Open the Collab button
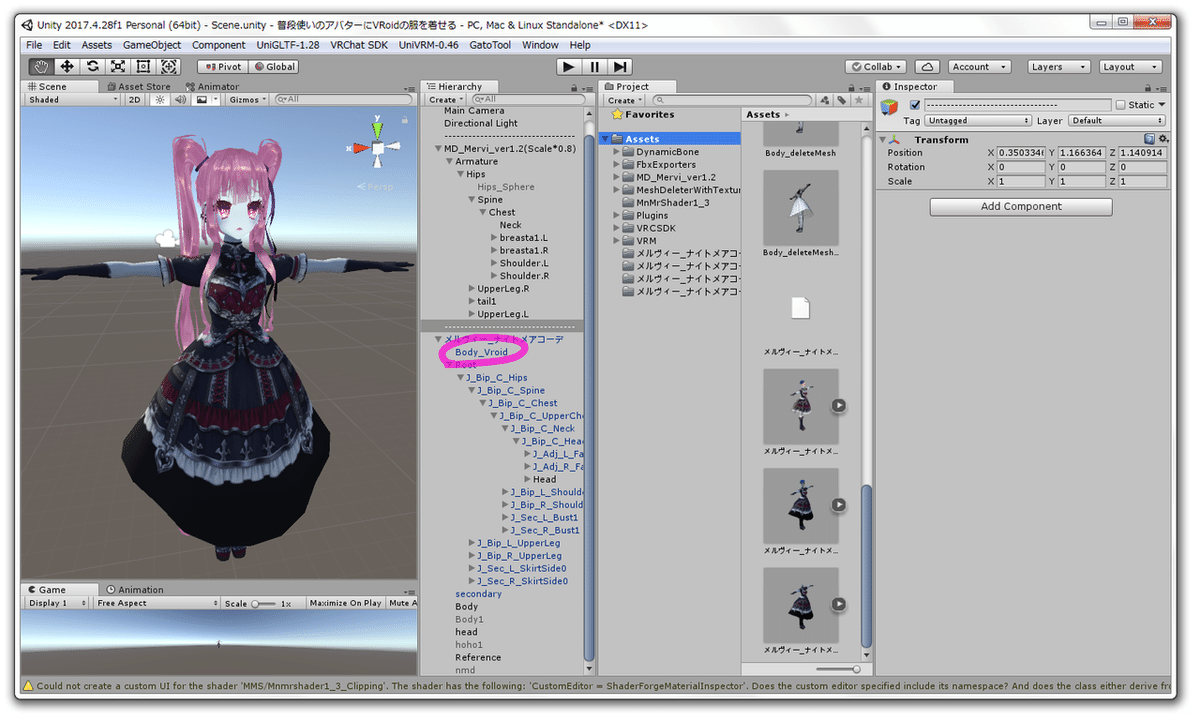1200x721 pixels. (x=876, y=66)
